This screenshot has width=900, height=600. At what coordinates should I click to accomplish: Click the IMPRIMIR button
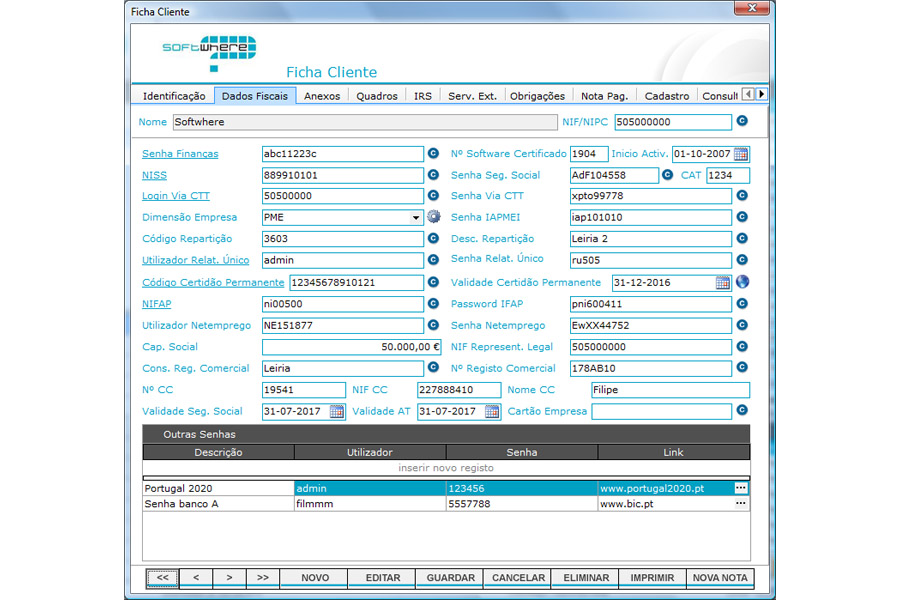(x=652, y=577)
